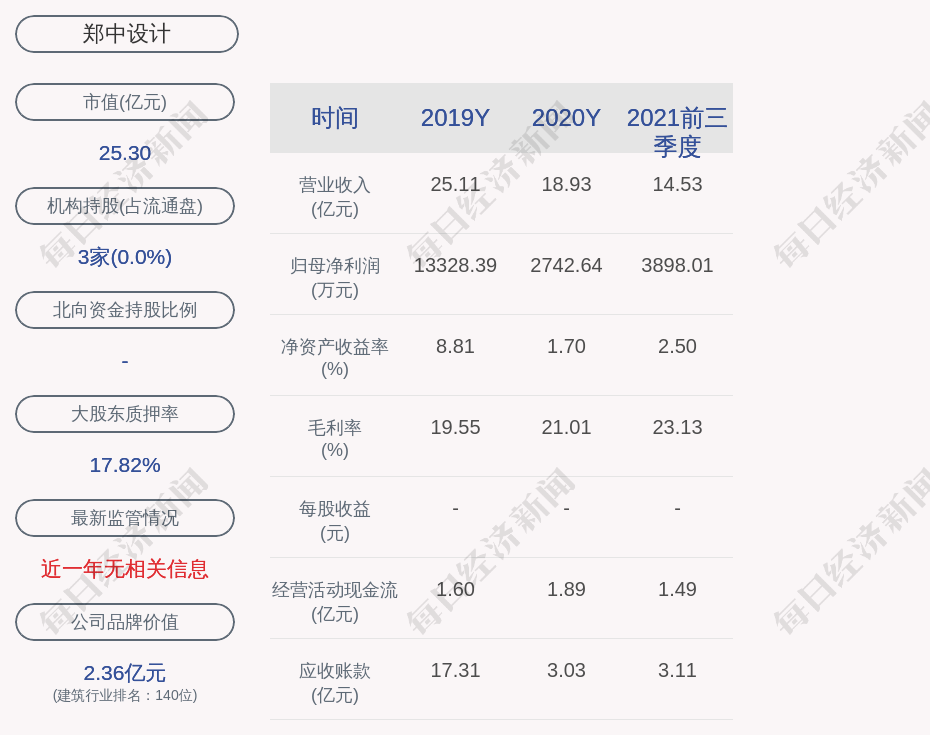930x735 pixels.
Task: Click revenue value 25.11
Action: click(455, 184)
